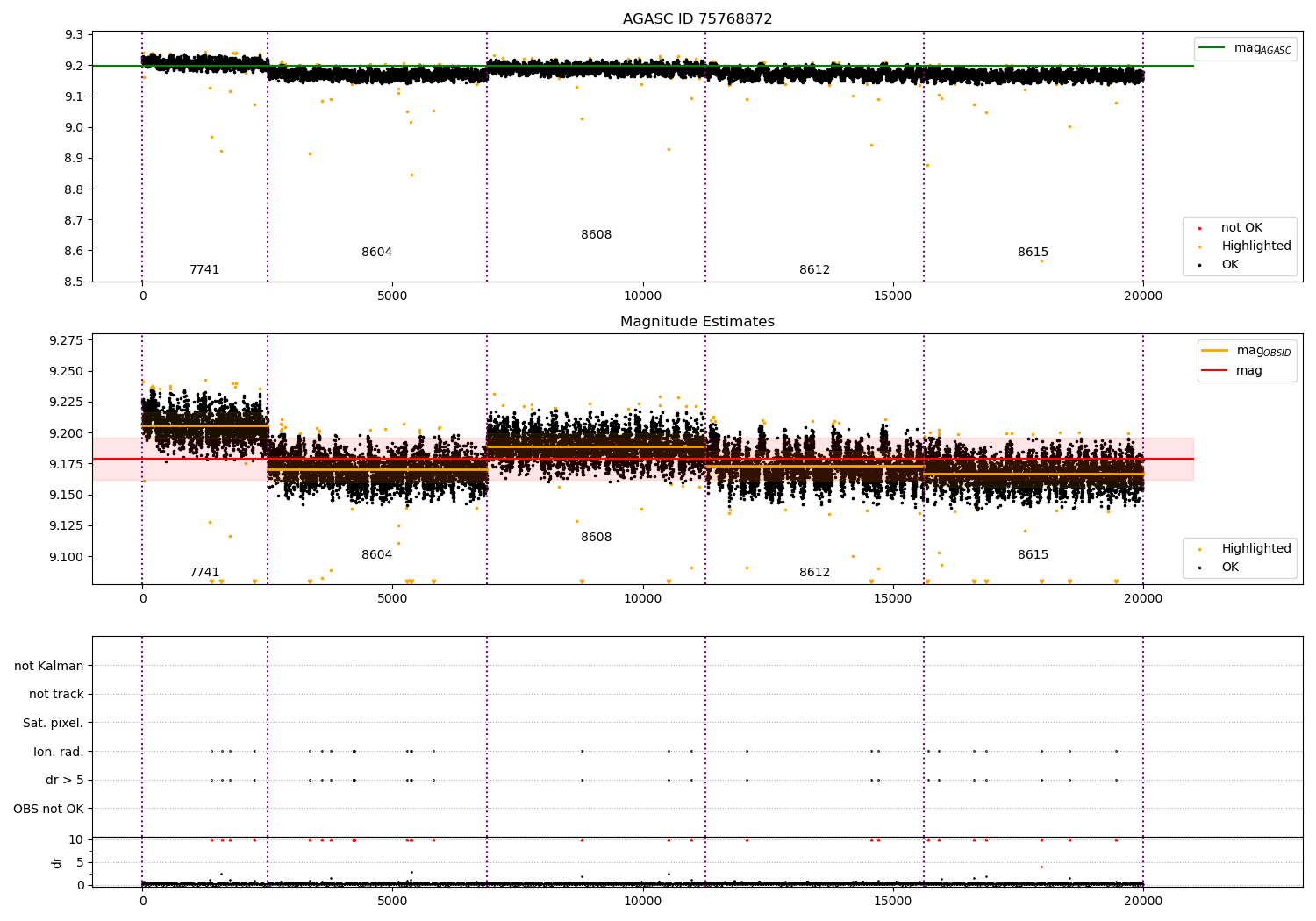
Task: Click the plot title AGASC ID 75768872
Action: (x=697, y=19)
